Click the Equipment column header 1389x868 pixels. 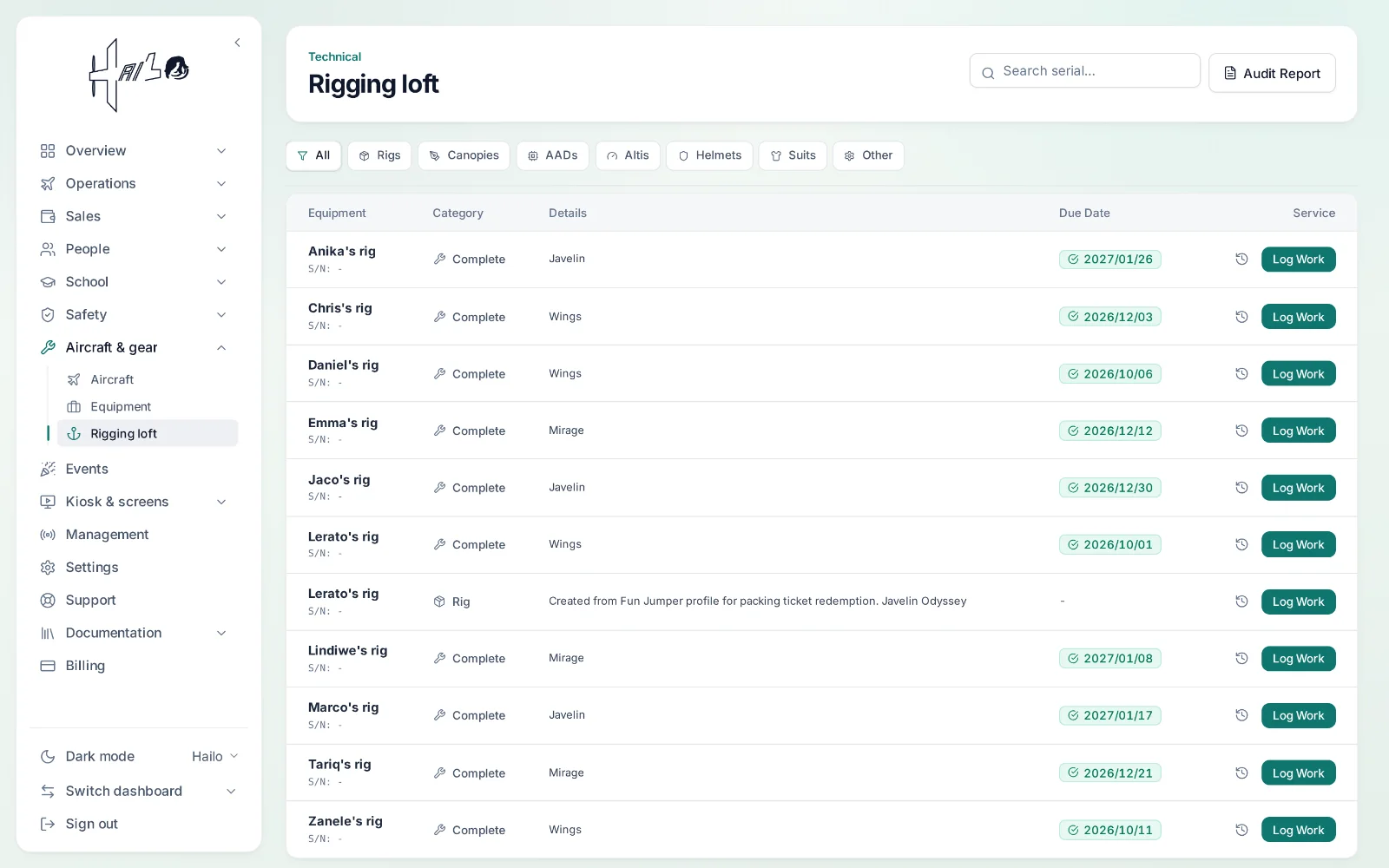pyautogui.click(x=337, y=214)
